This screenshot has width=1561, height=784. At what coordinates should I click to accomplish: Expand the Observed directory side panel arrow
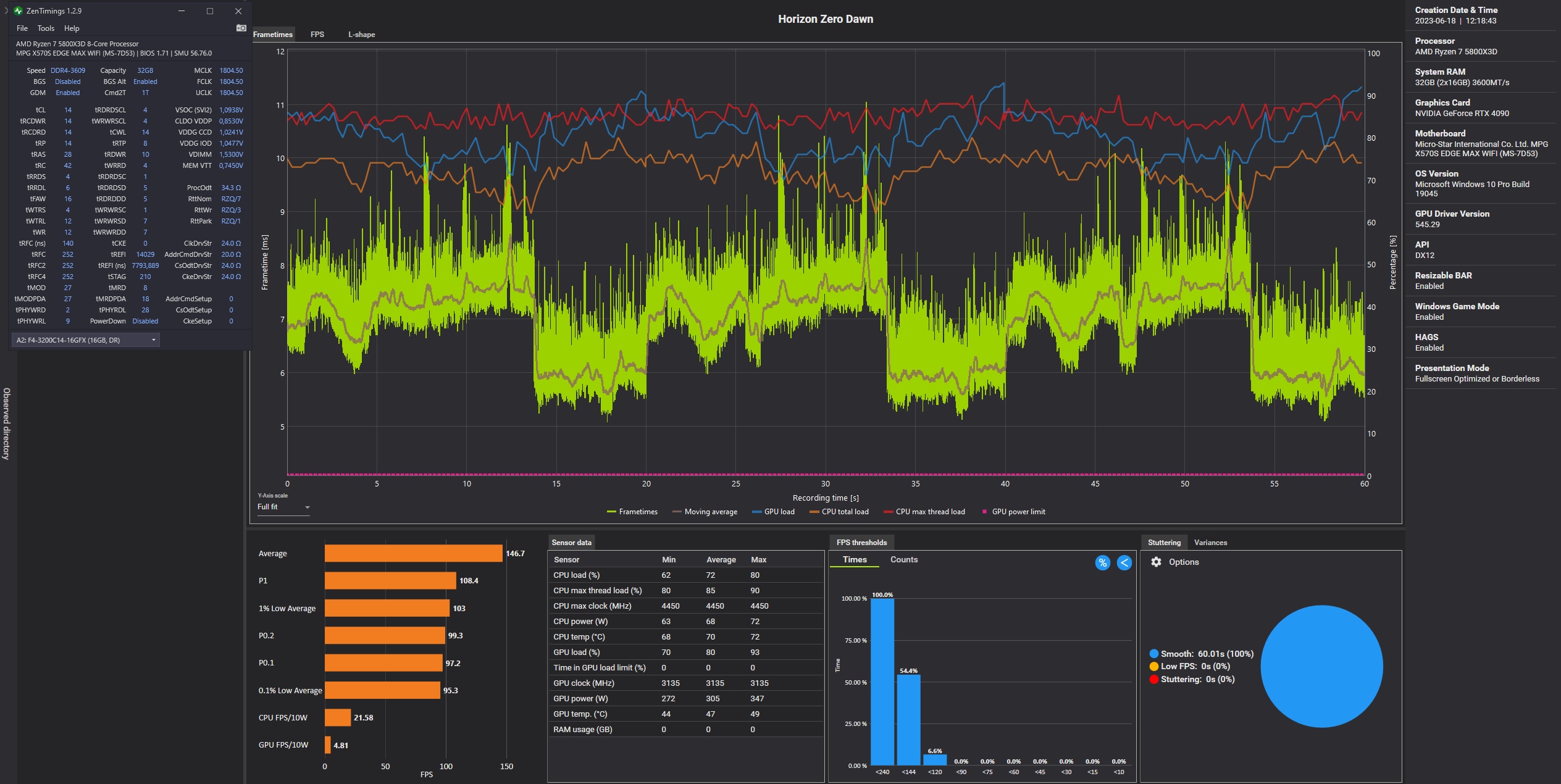pyautogui.click(x=6, y=10)
